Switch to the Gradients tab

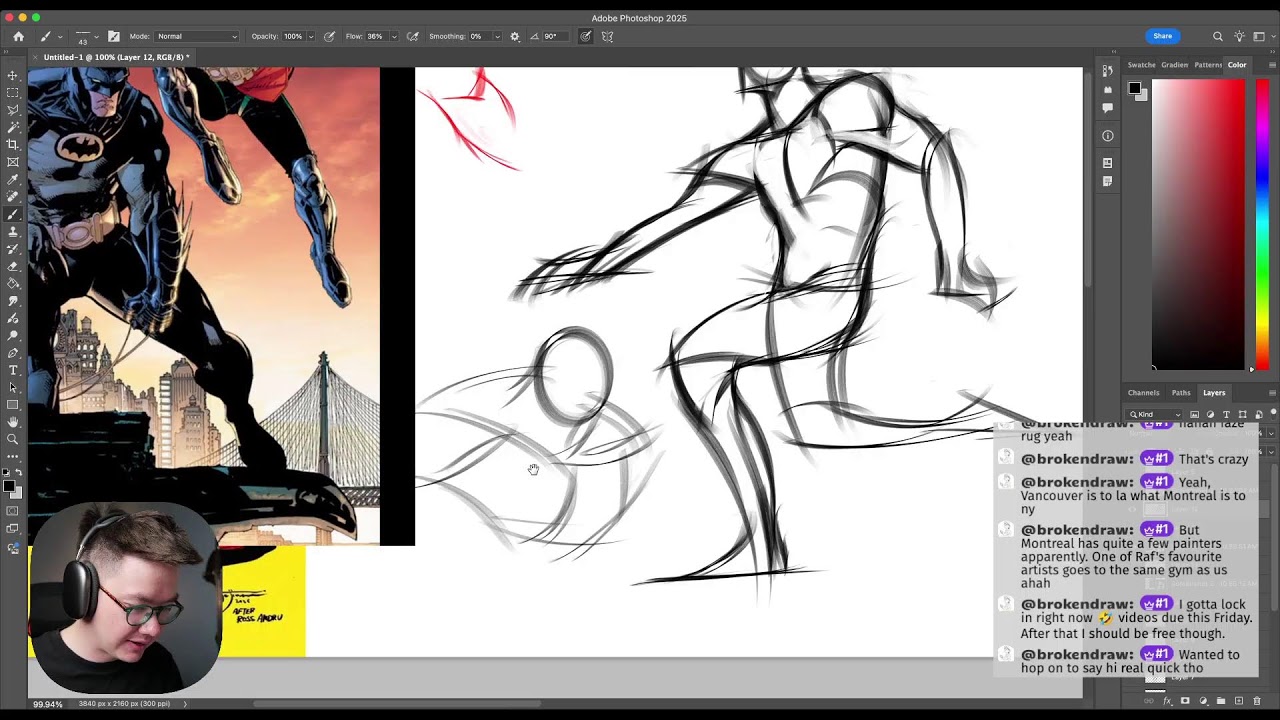point(1174,65)
